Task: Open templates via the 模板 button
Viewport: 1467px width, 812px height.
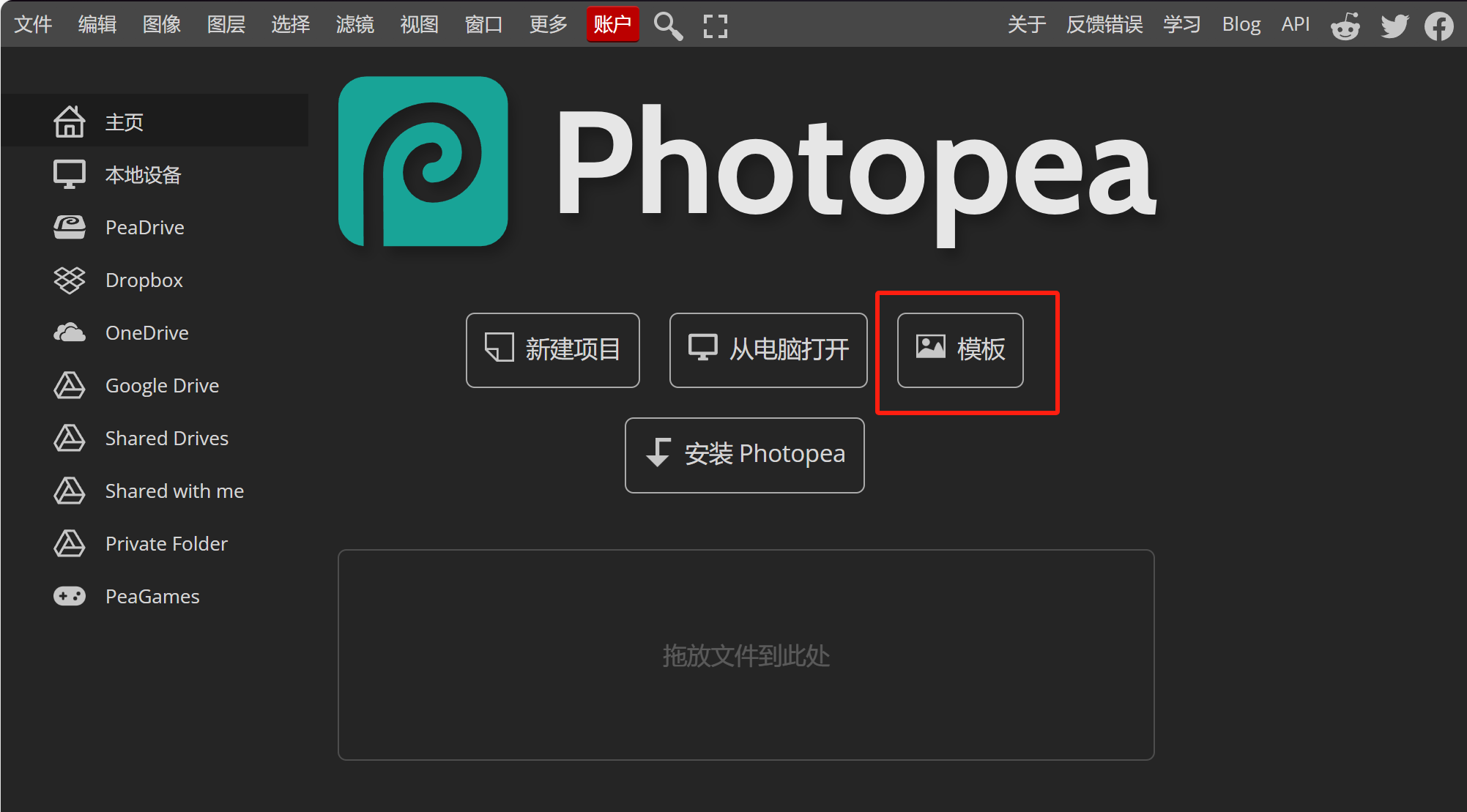Action: click(x=959, y=350)
